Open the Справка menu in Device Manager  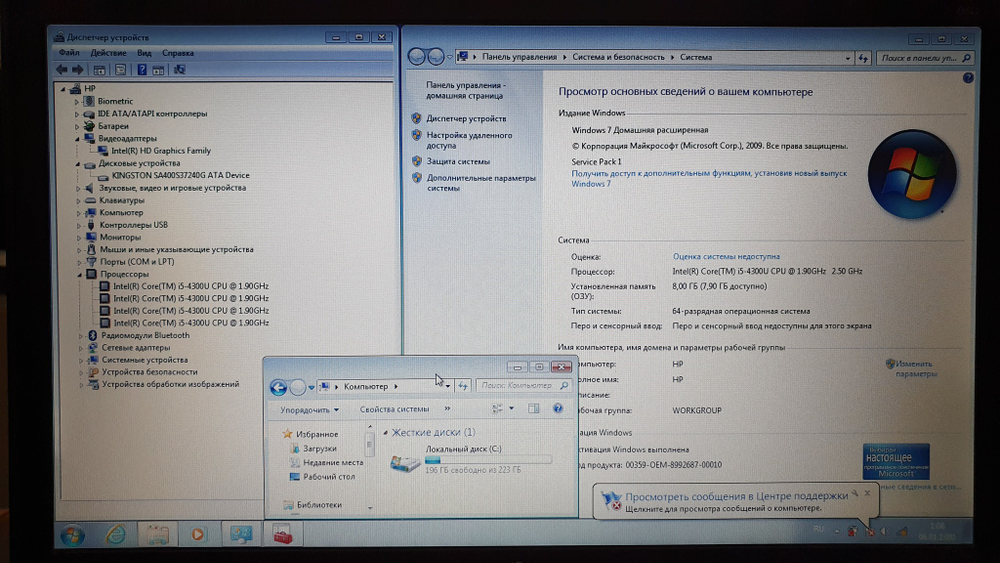pos(177,53)
